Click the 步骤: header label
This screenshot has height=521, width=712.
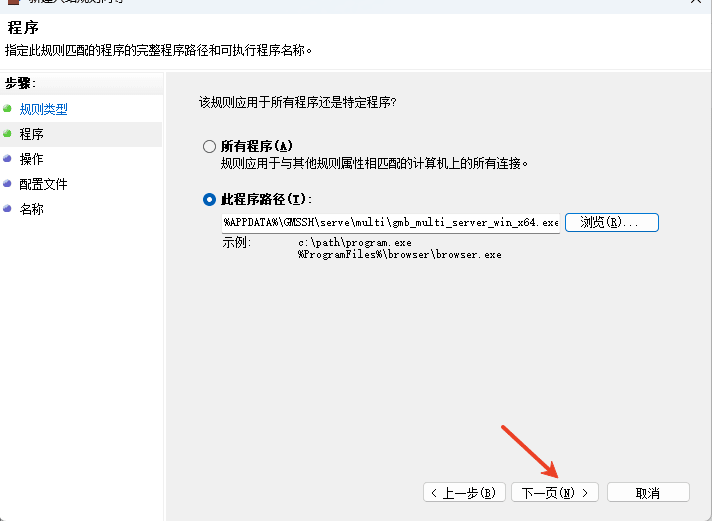[20, 83]
